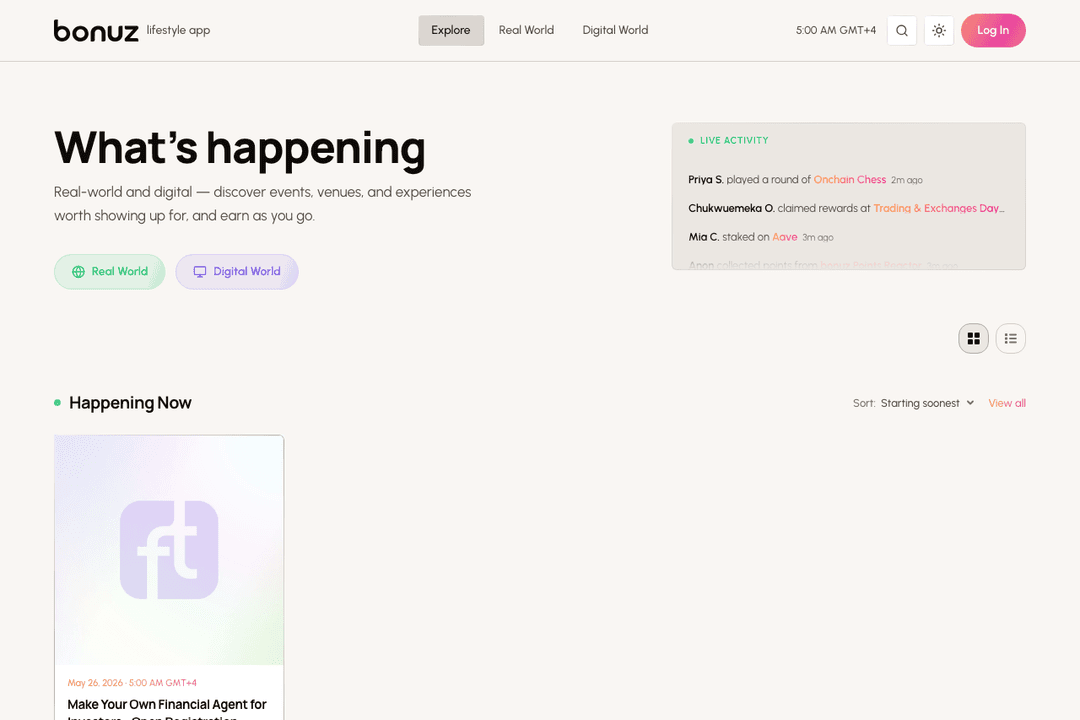
Task: Click the View all link
Action: tap(1007, 403)
